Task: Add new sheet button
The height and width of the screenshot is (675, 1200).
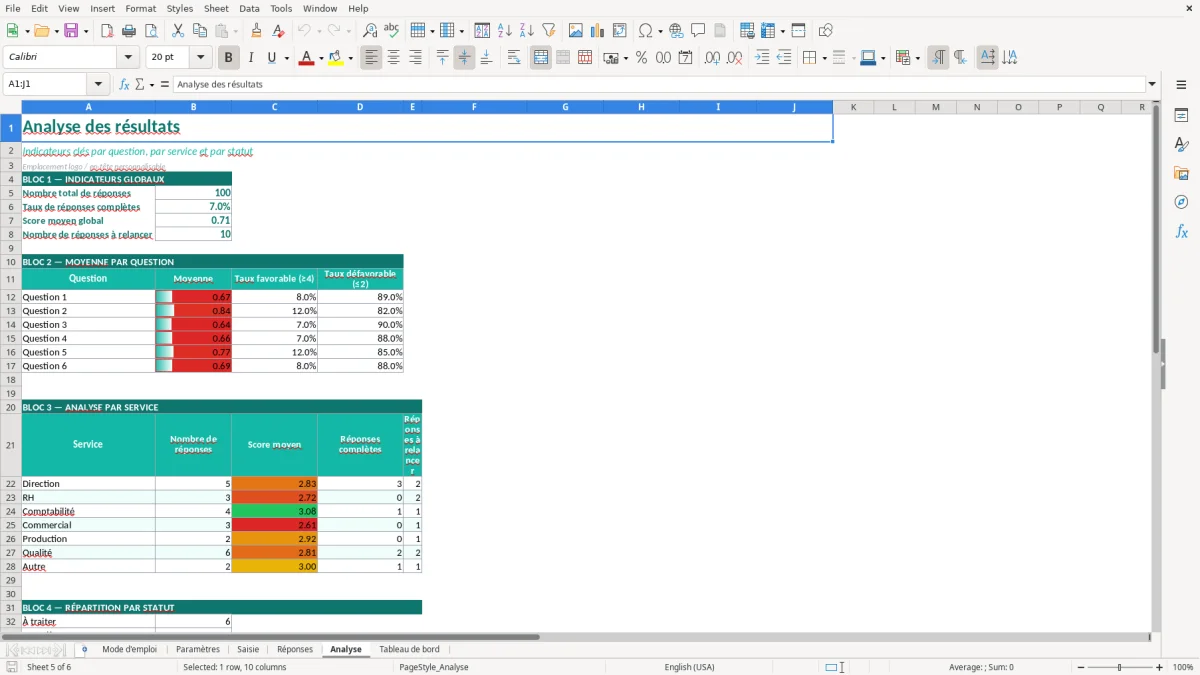Action: [x=84, y=649]
